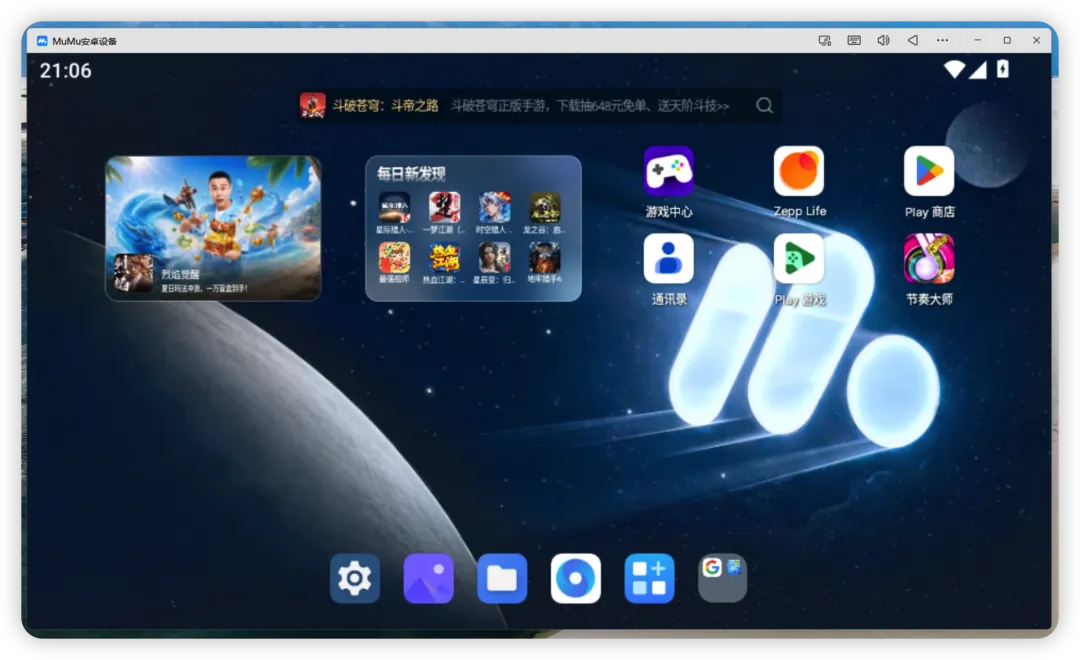Click the Wi-Fi status icon

point(954,69)
